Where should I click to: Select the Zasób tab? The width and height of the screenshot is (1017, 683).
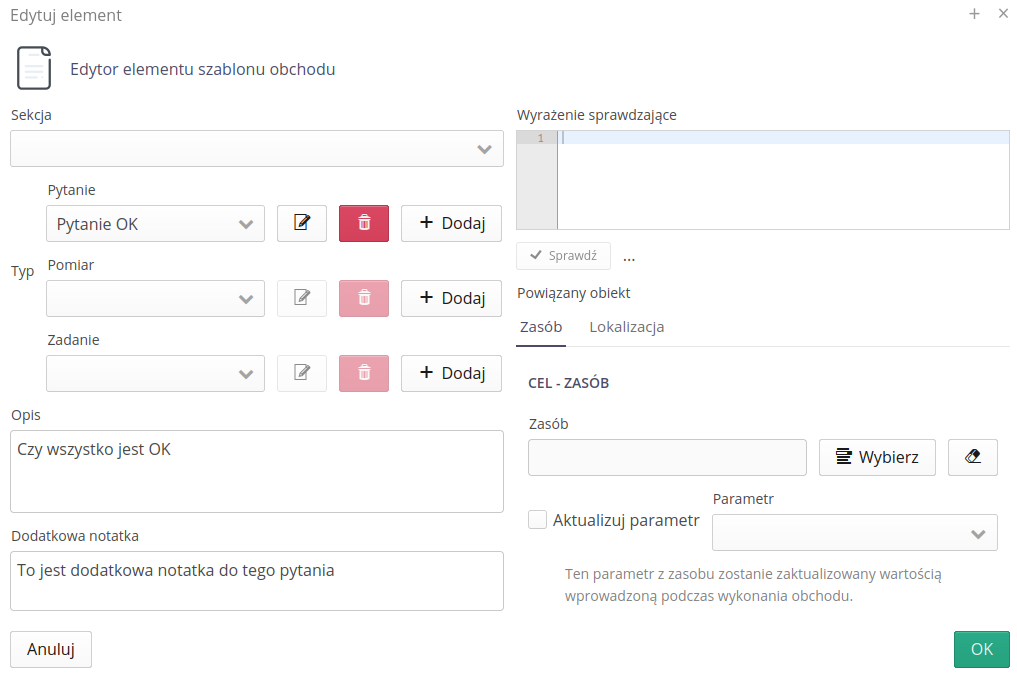click(541, 327)
